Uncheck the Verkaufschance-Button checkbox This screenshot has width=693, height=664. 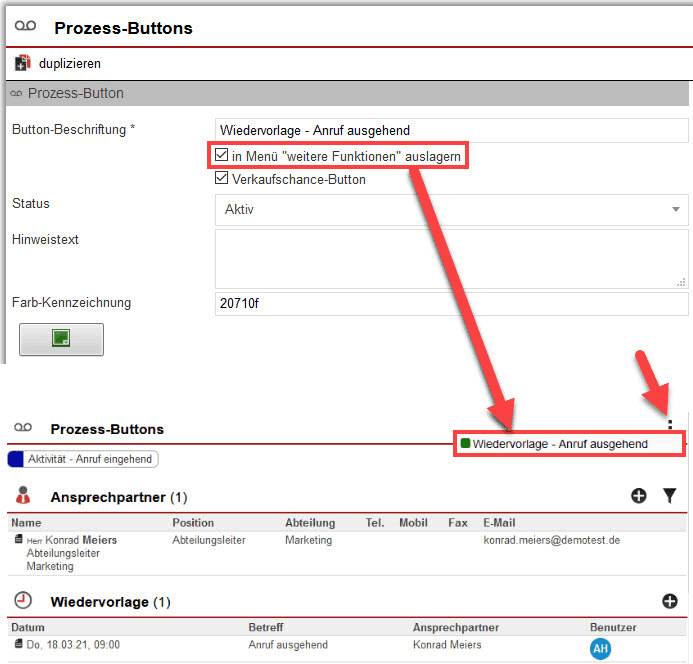coord(222,180)
